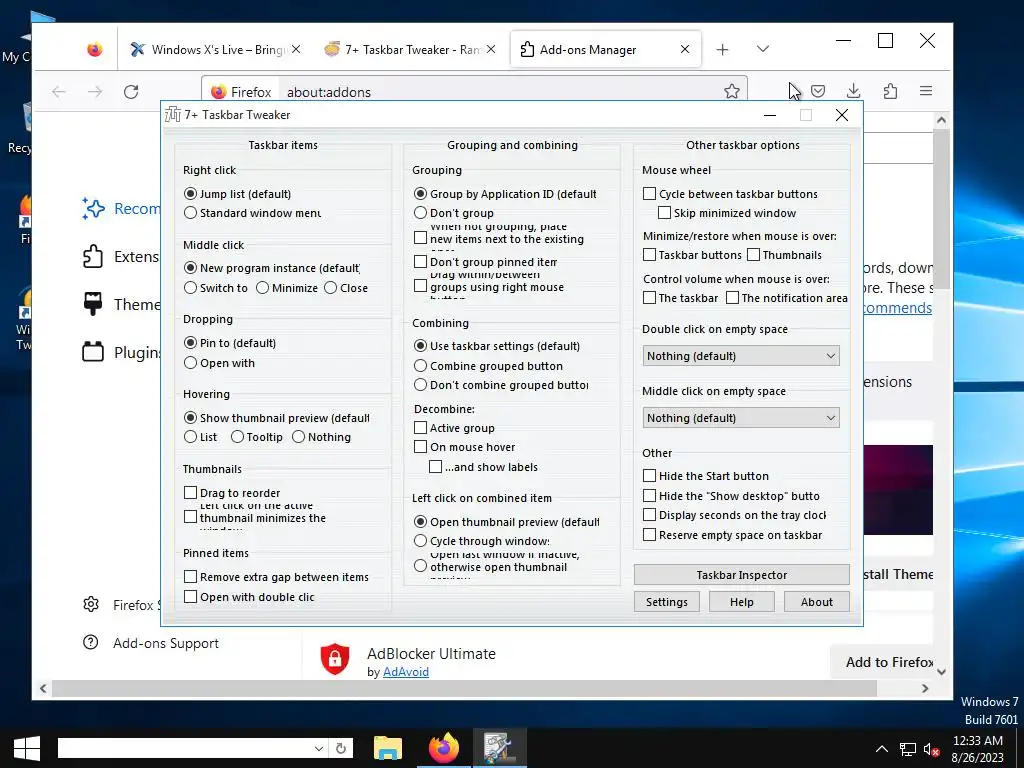Select Dropping Open with option
Viewport: 1024px width, 768px height.
click(x=190, y=363)
